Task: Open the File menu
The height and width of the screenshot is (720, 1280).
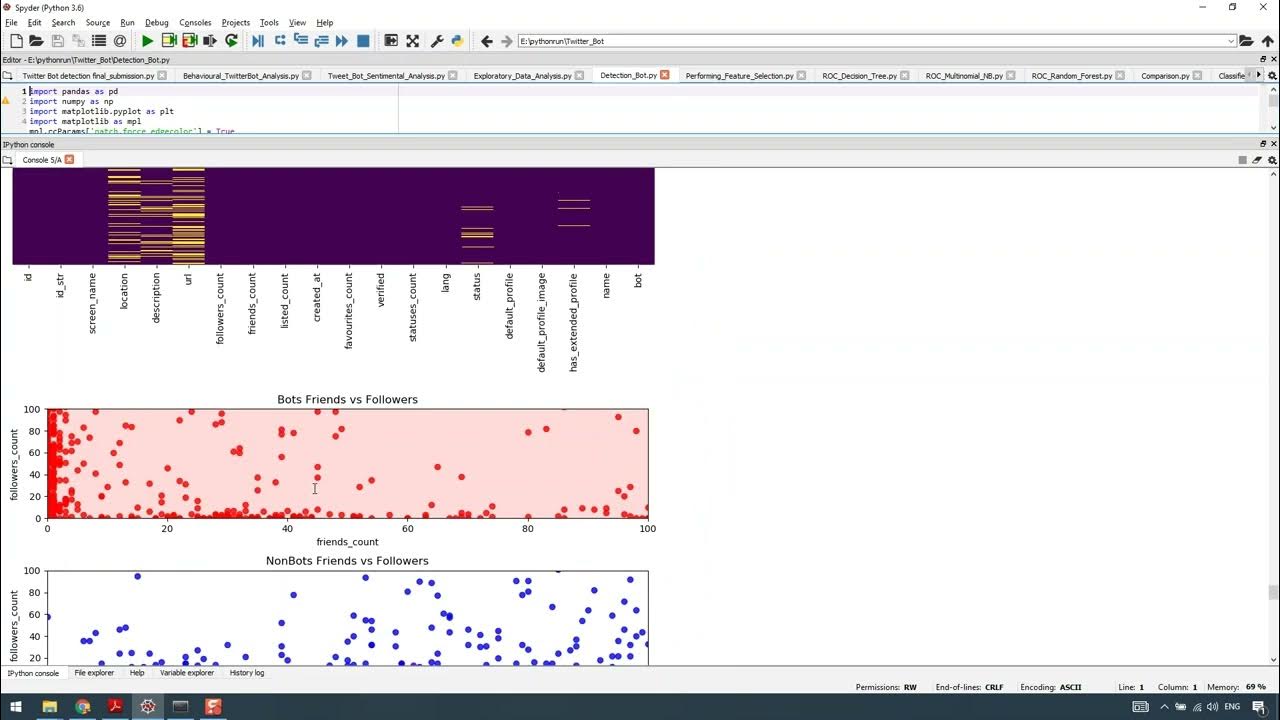Action: pyautogui.click(x=11, y=22)
